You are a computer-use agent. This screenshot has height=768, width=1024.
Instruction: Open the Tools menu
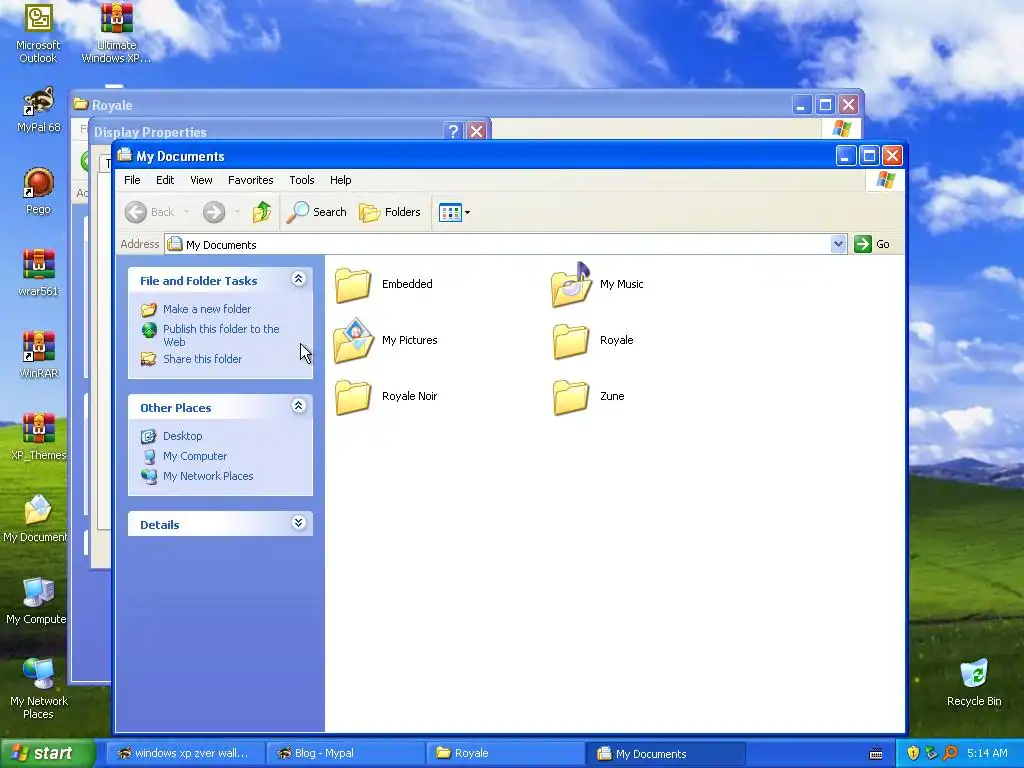[x=302, y=180]
